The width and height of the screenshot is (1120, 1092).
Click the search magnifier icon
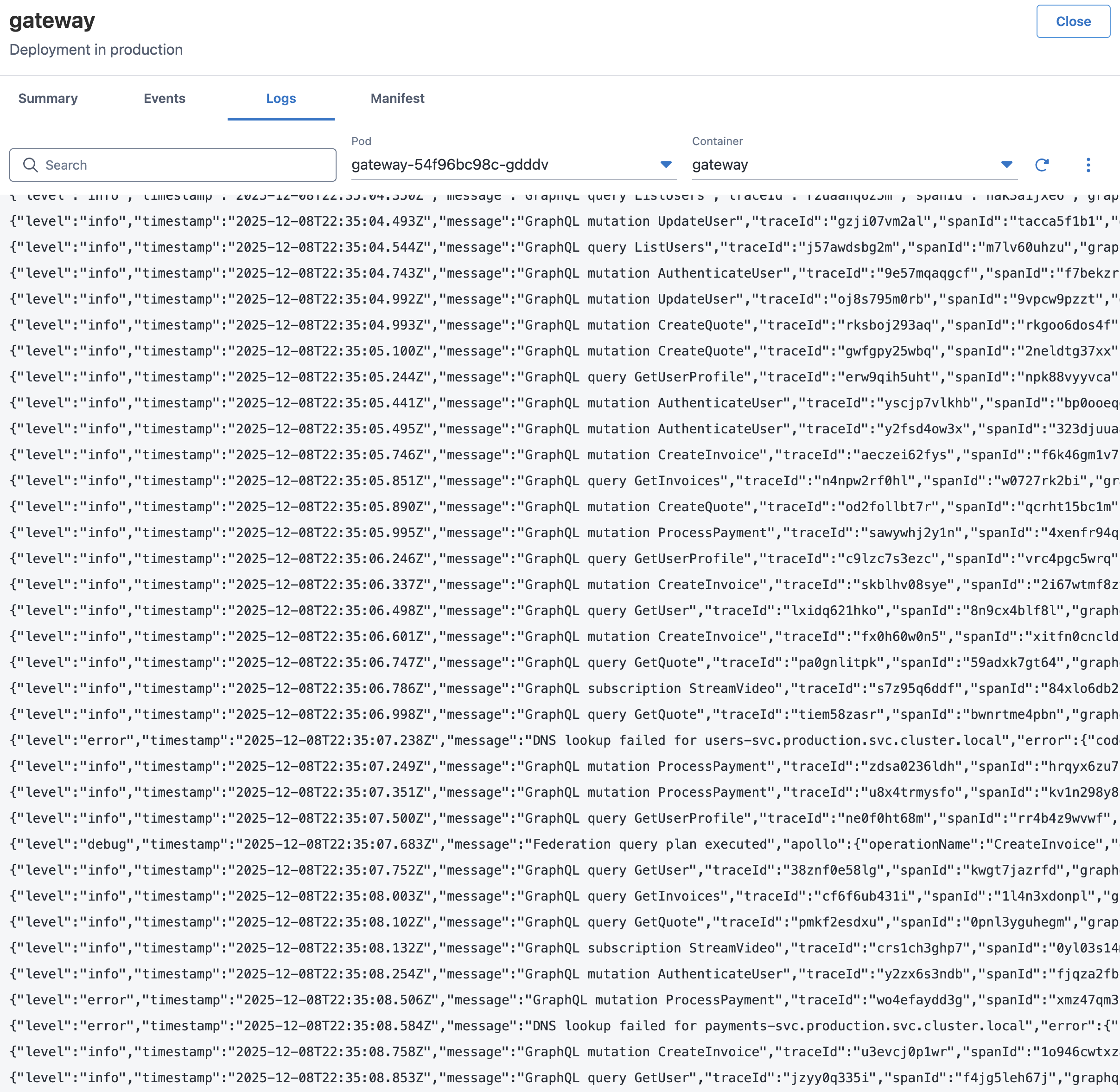point(31,165)
